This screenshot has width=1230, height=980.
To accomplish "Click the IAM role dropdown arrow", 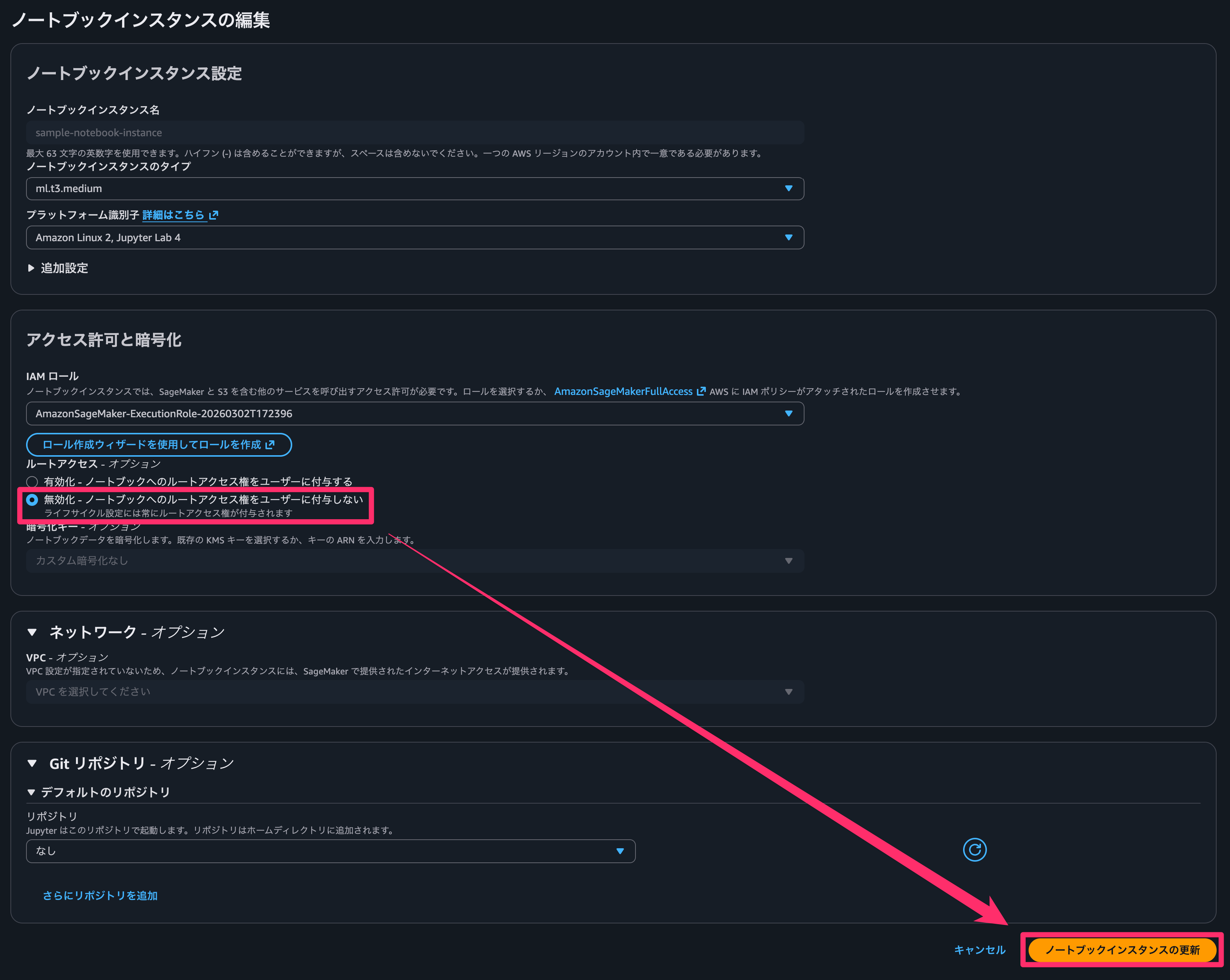I will 788,414.
